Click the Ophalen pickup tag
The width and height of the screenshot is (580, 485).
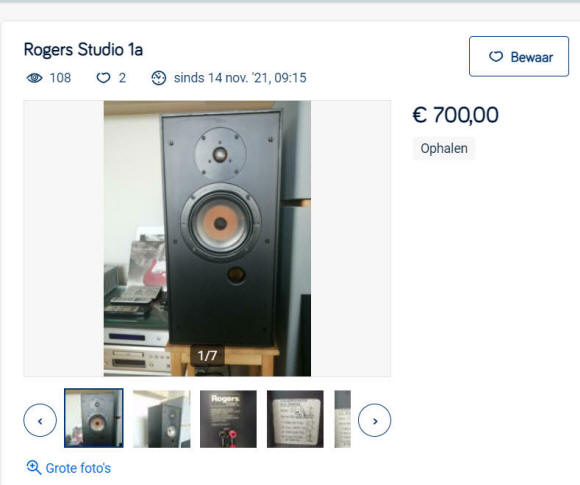444,148
